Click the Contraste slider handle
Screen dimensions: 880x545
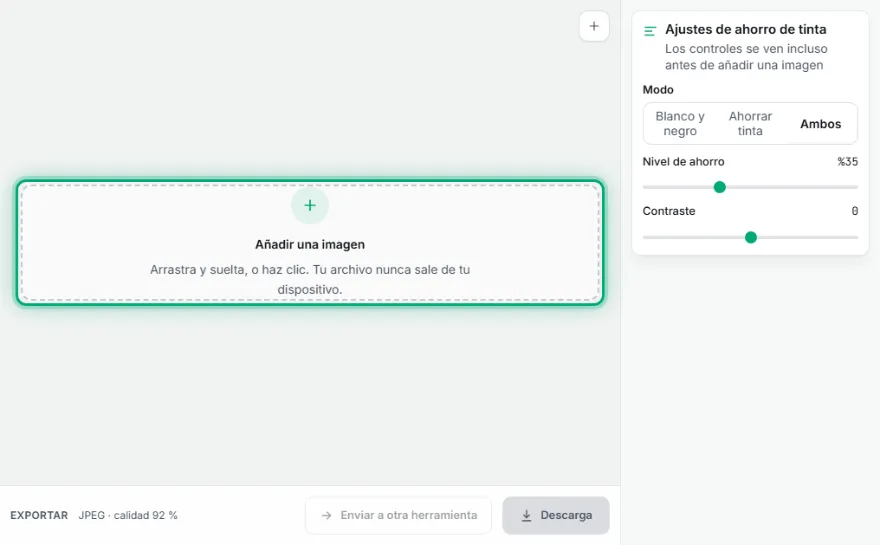(x=750, y=237)
